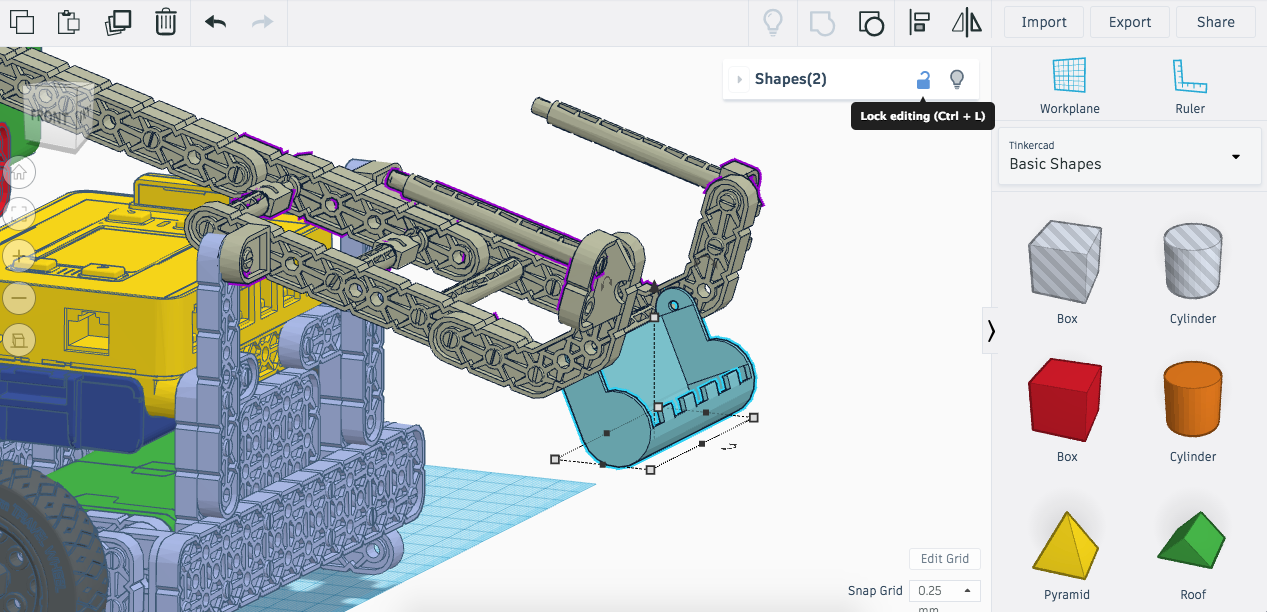The image size is (1267, 612).
Task: Collapse the shapes sidebar with the chevron
Action: (991, 330)
